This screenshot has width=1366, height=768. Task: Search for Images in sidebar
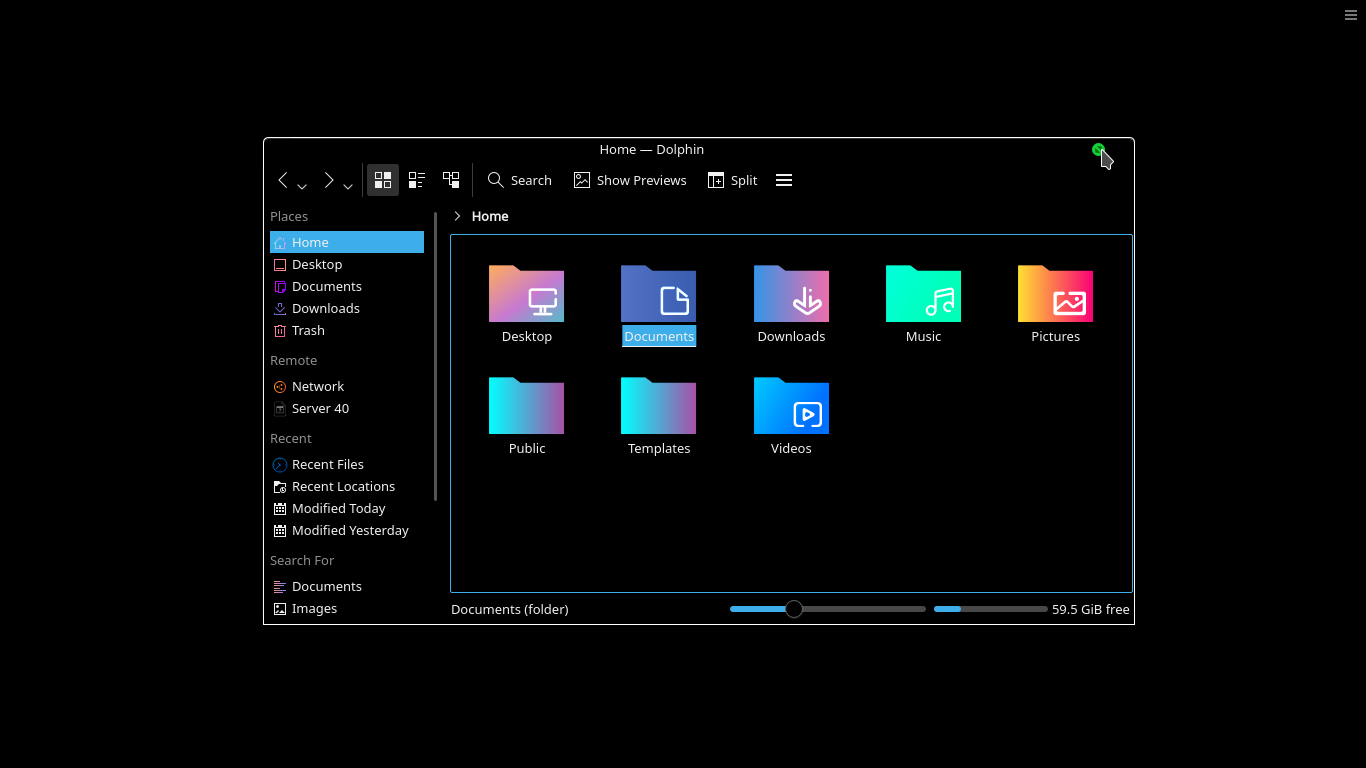tap(347, 608)
